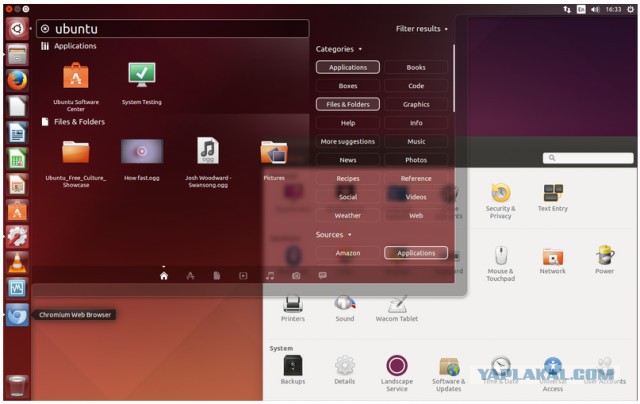Toggle the Help category filter
Viewport: 640px width, 404px height.
click(x=348, y=123)
